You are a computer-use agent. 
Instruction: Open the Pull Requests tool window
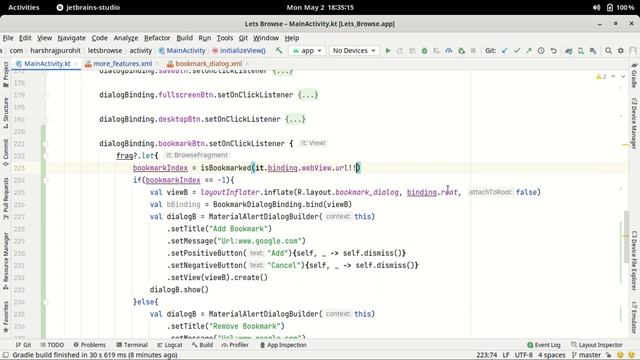6,198
